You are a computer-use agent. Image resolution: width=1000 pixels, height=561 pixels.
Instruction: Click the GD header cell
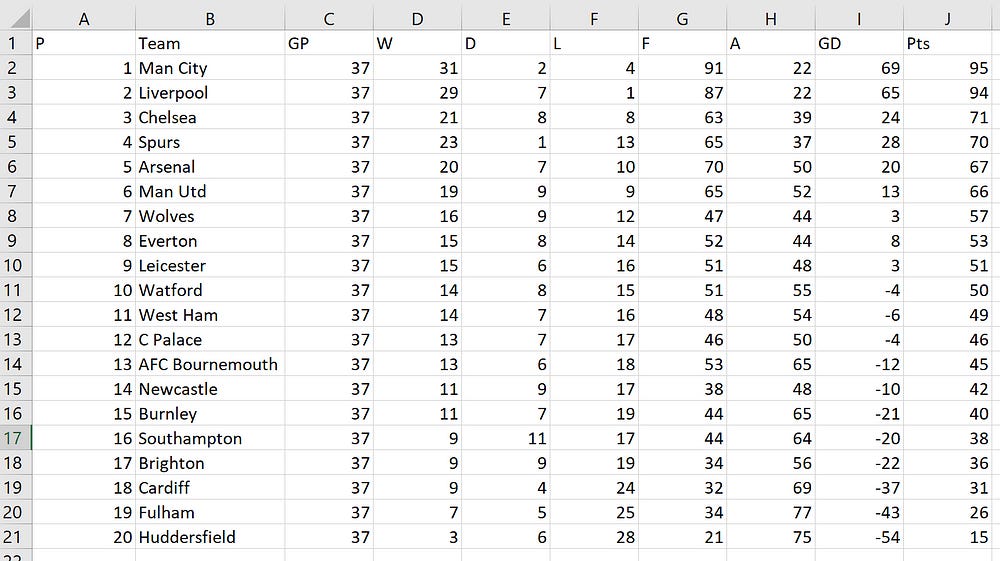[859, 43]
